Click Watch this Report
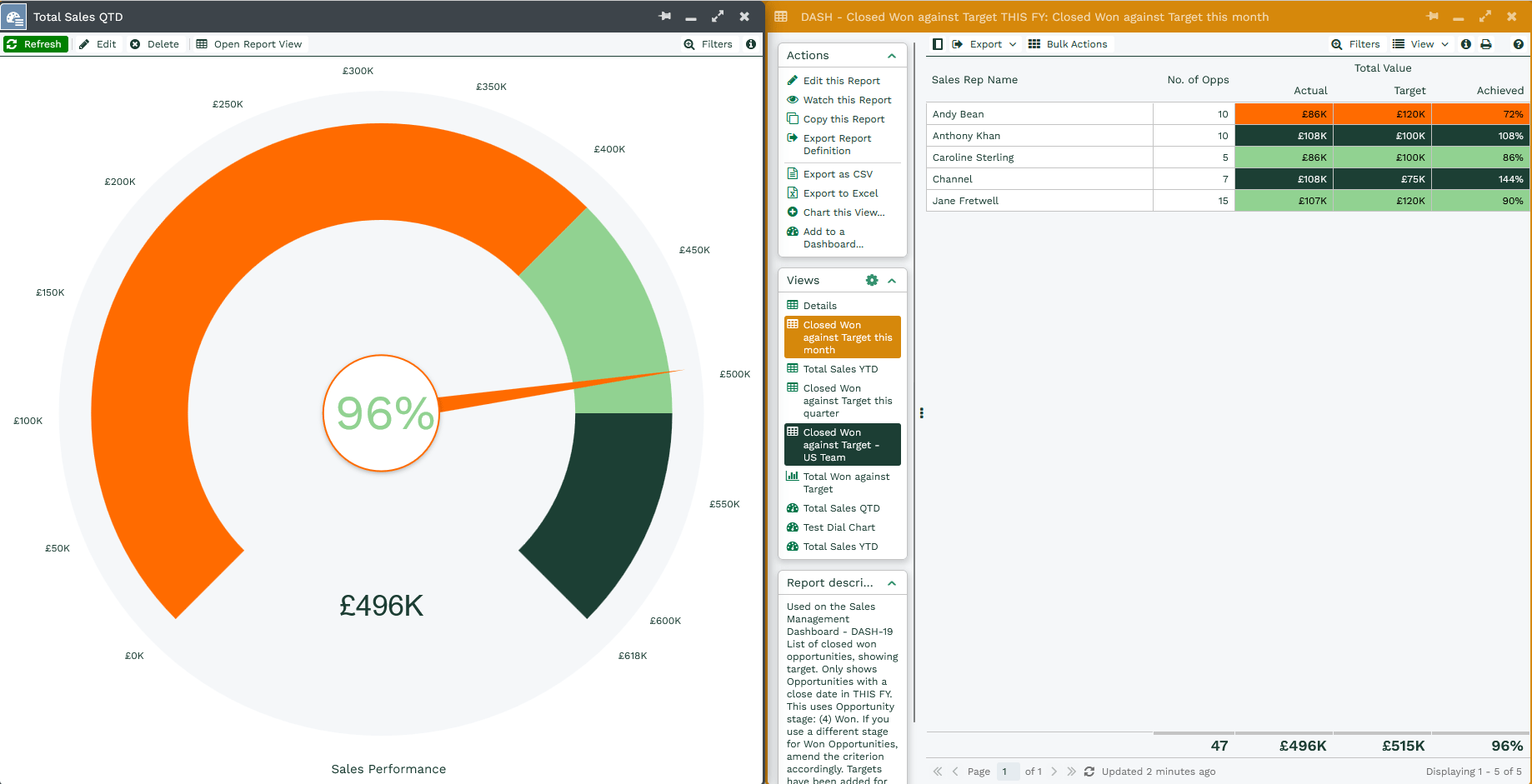Screen dimensions: 1532x784 [x=847, y=100]
